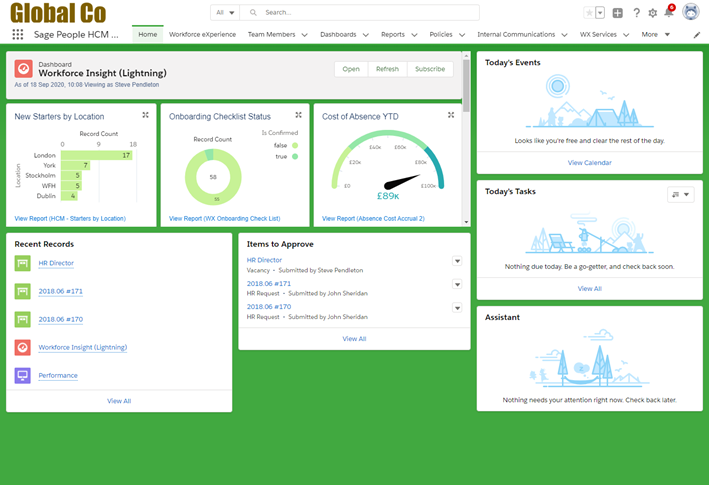Toggle the 'true' legend item in Onboarding chart
Viewport: 709px width, 485px height.
pos(295,156)
